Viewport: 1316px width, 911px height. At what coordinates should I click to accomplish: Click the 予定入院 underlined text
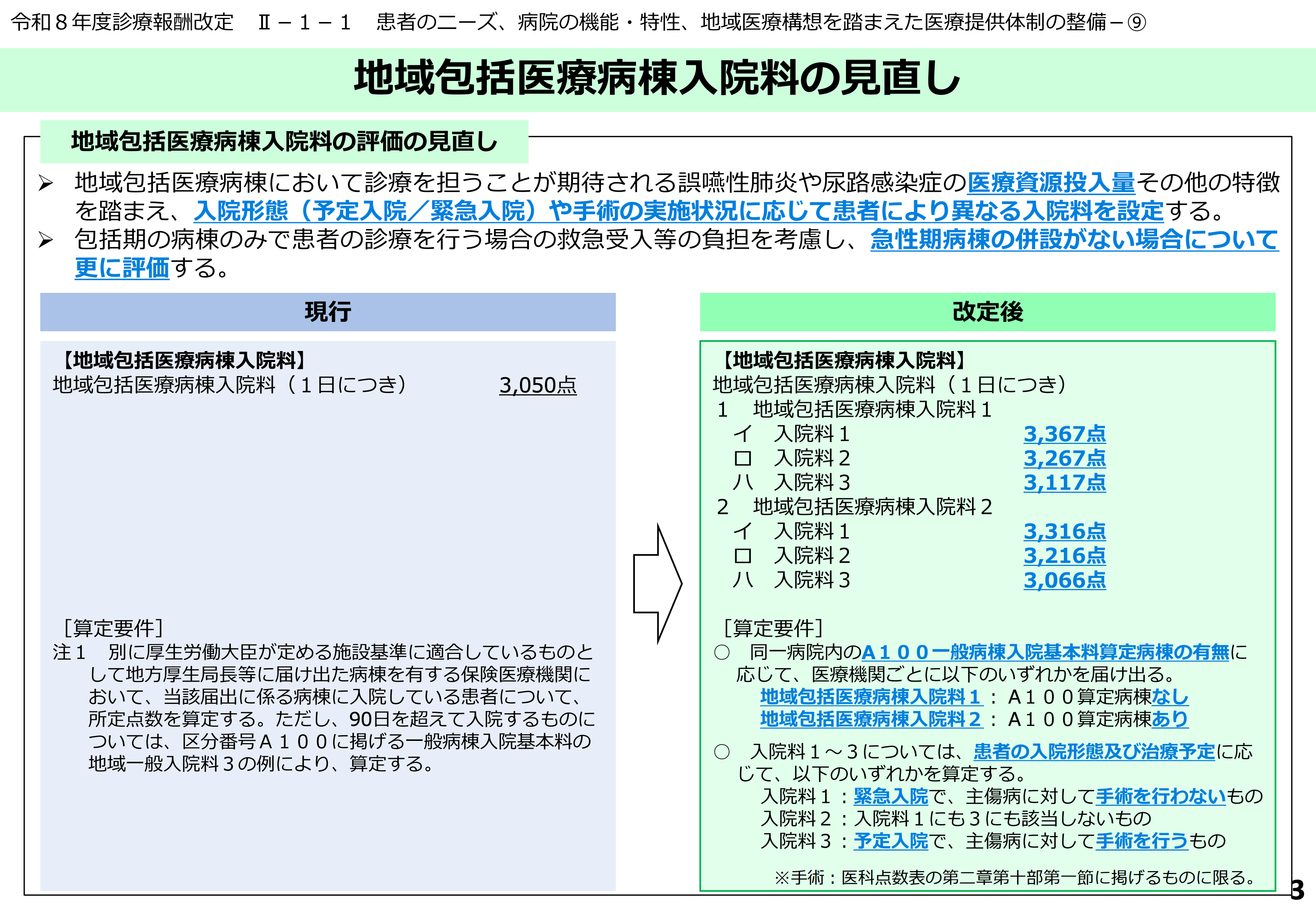click(891, 840)
